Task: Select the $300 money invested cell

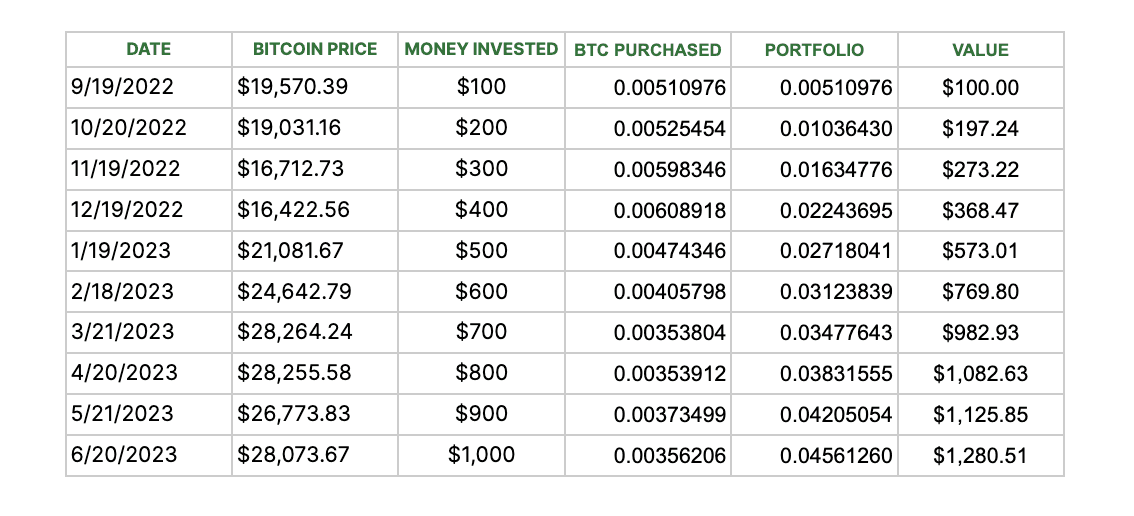Action: click(481, 169)
